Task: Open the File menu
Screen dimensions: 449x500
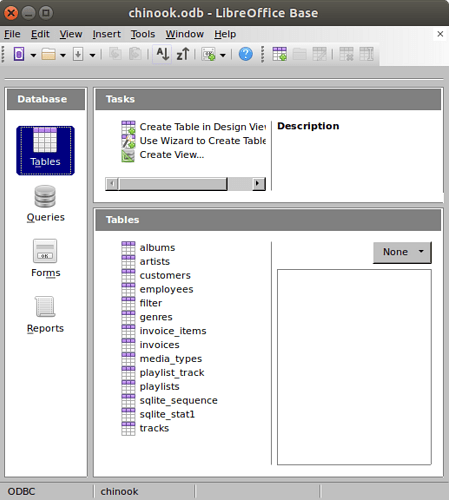Action: click(12, 34)
